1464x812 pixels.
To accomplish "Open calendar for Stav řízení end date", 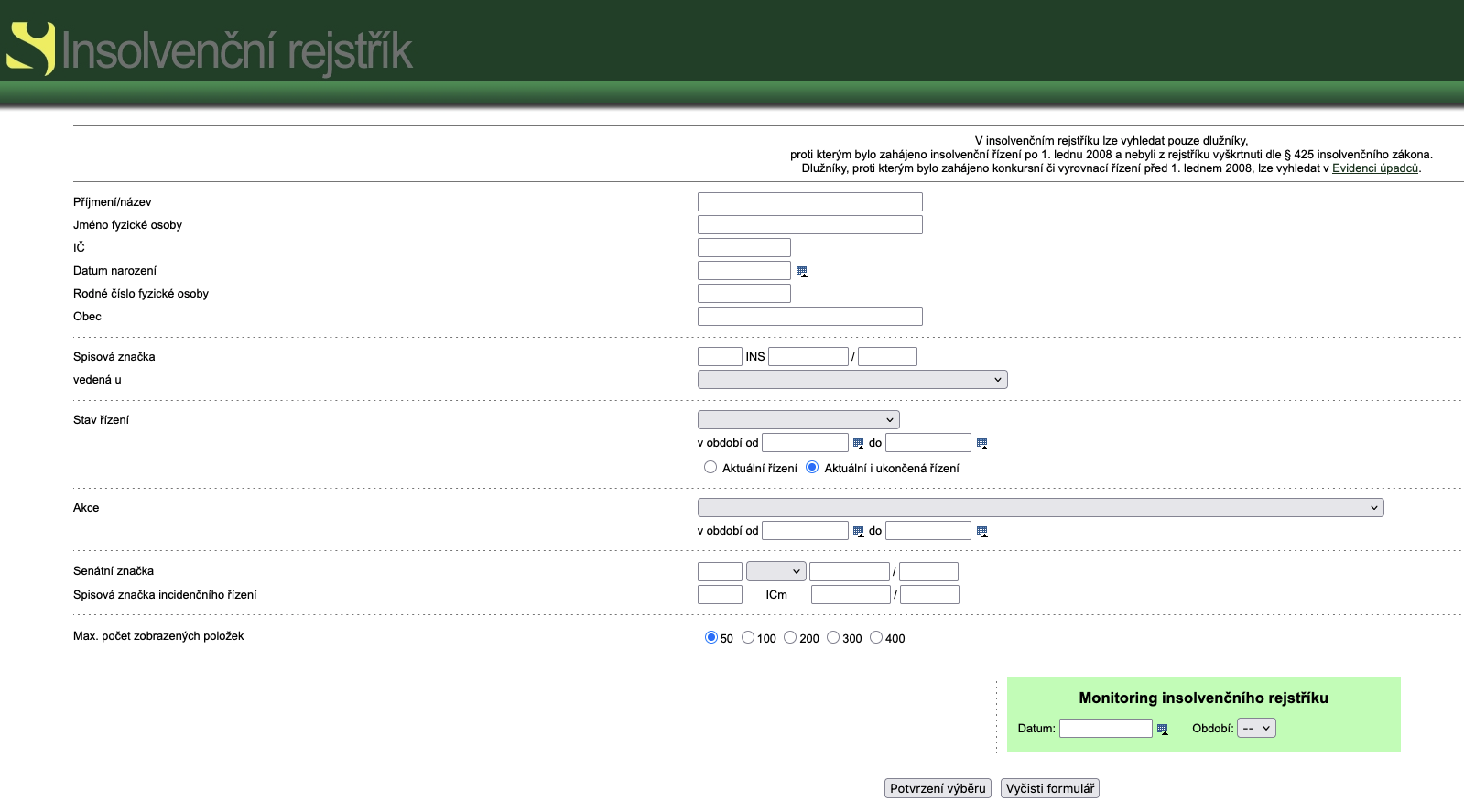I will 981,443.
